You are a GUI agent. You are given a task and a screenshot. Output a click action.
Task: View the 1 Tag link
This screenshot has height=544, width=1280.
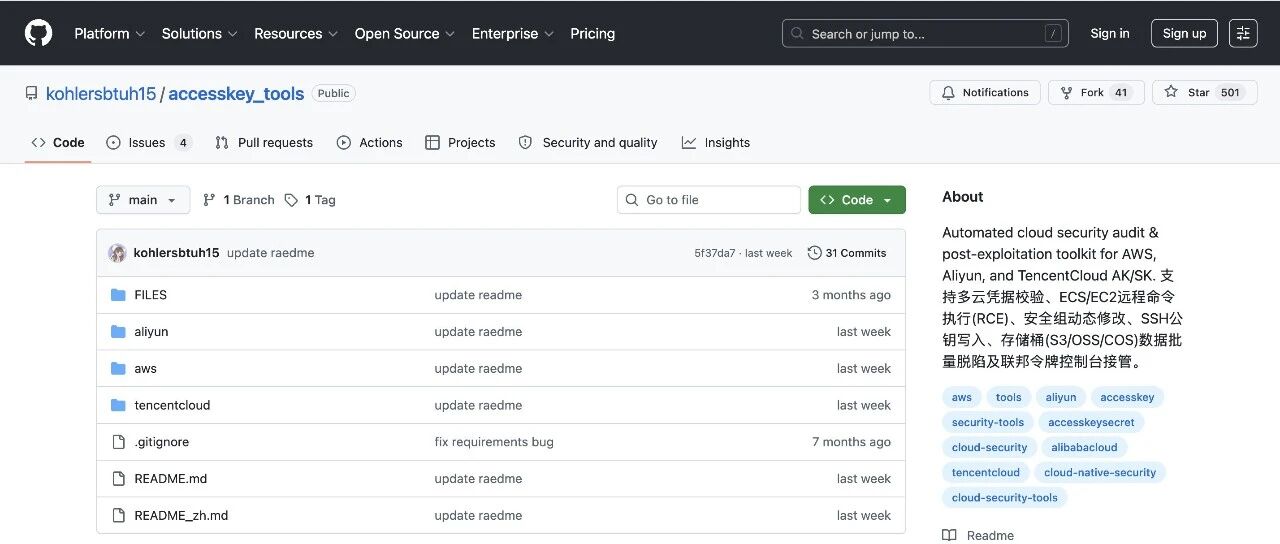coord(310,200)
